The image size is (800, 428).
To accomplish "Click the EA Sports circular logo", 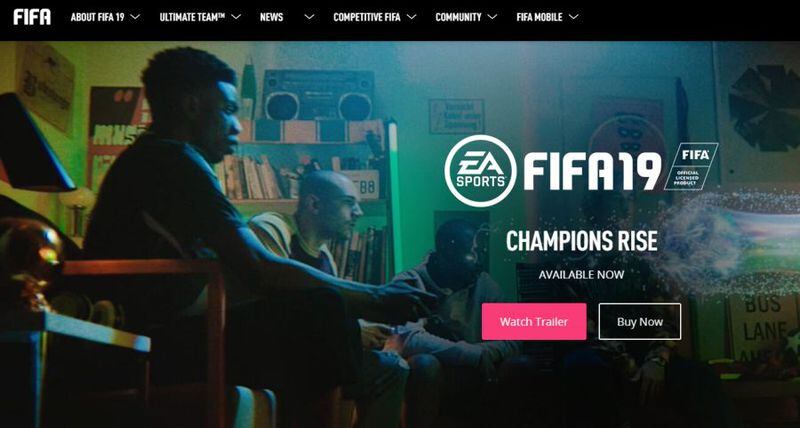I will point(480,170).
